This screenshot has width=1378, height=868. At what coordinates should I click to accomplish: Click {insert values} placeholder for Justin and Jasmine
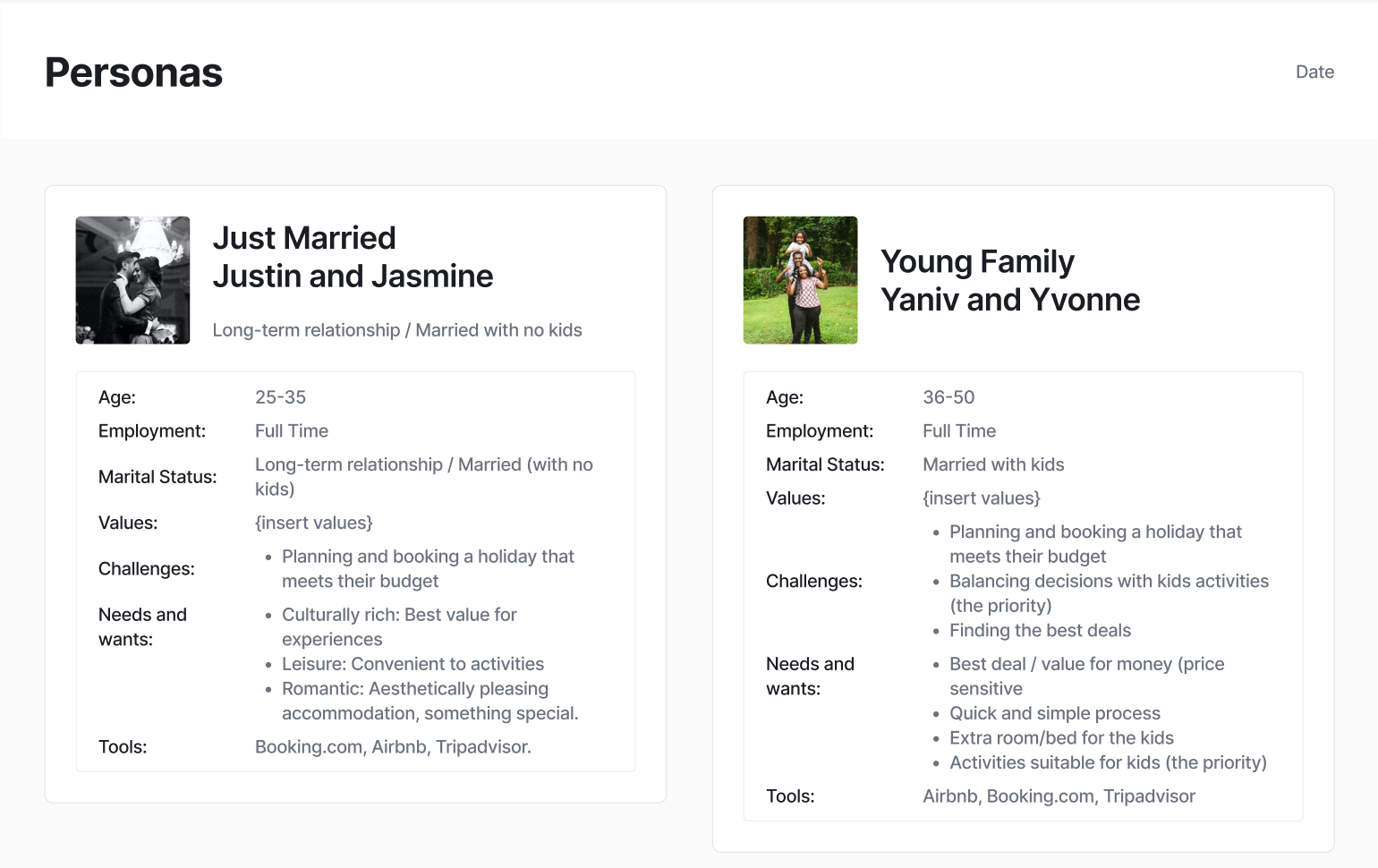[313, 523]
